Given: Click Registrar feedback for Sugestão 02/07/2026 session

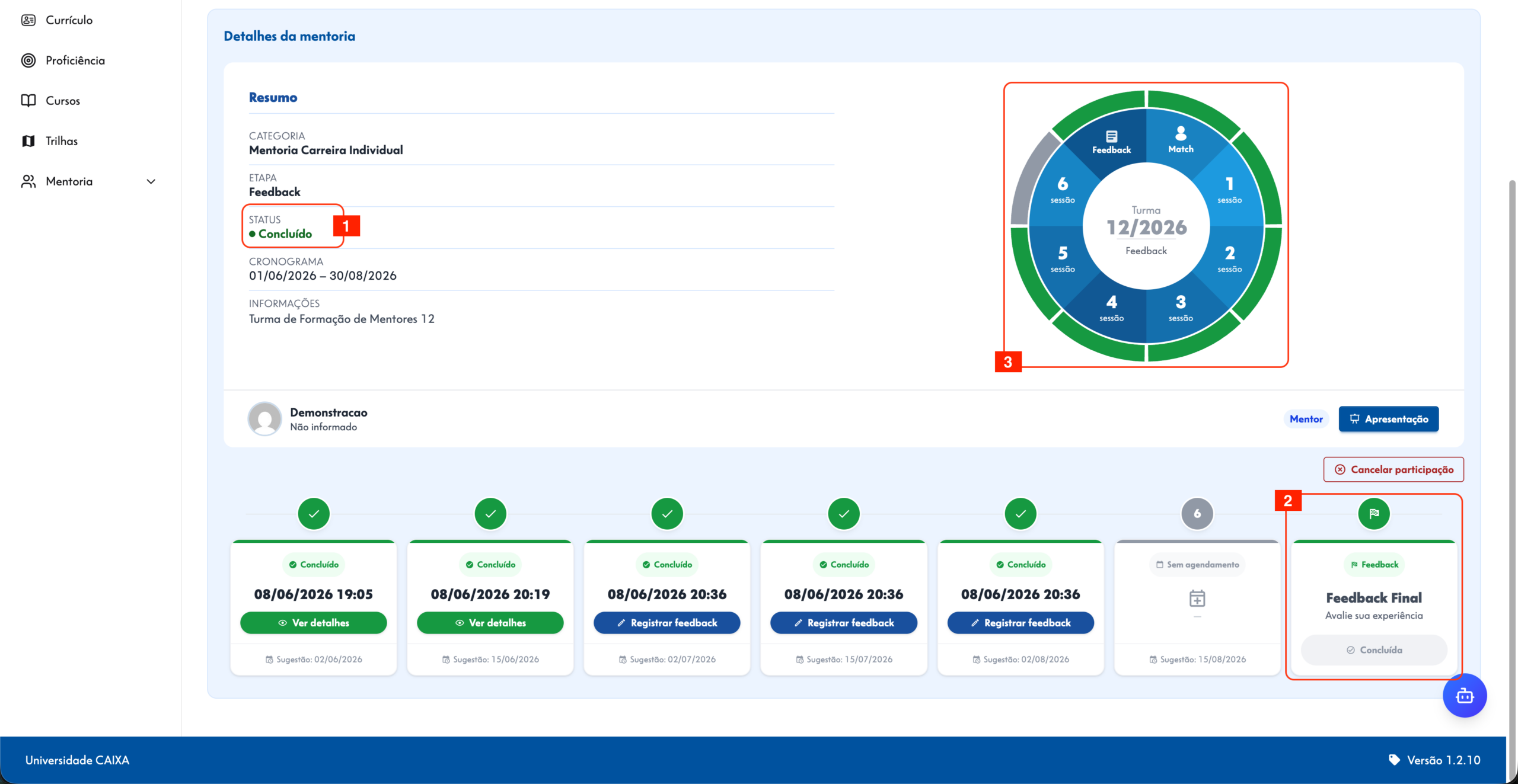Looking at the screenshot, I should (667, 623).
